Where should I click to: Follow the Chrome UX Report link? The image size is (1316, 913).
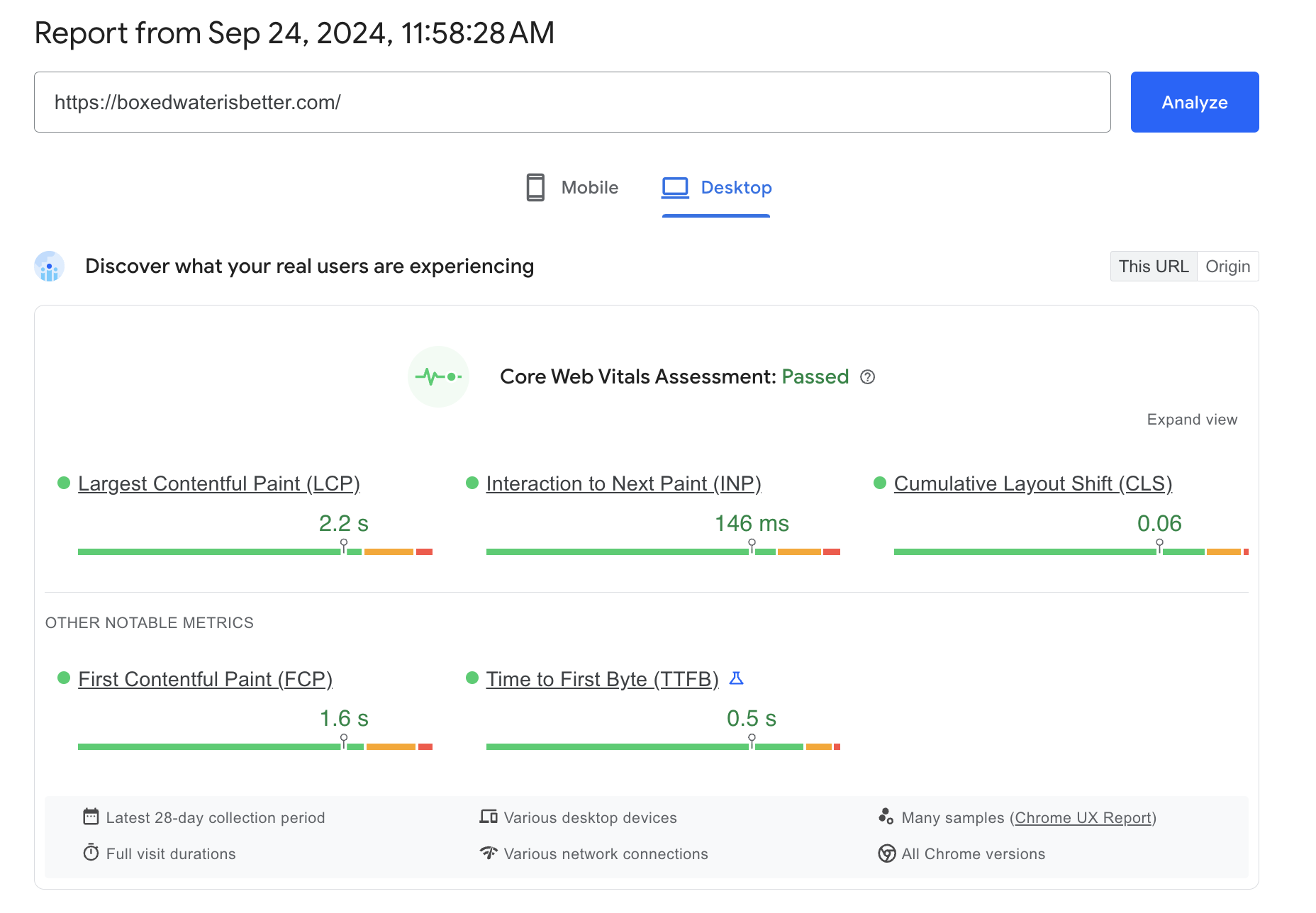(x=1083, y=818)
